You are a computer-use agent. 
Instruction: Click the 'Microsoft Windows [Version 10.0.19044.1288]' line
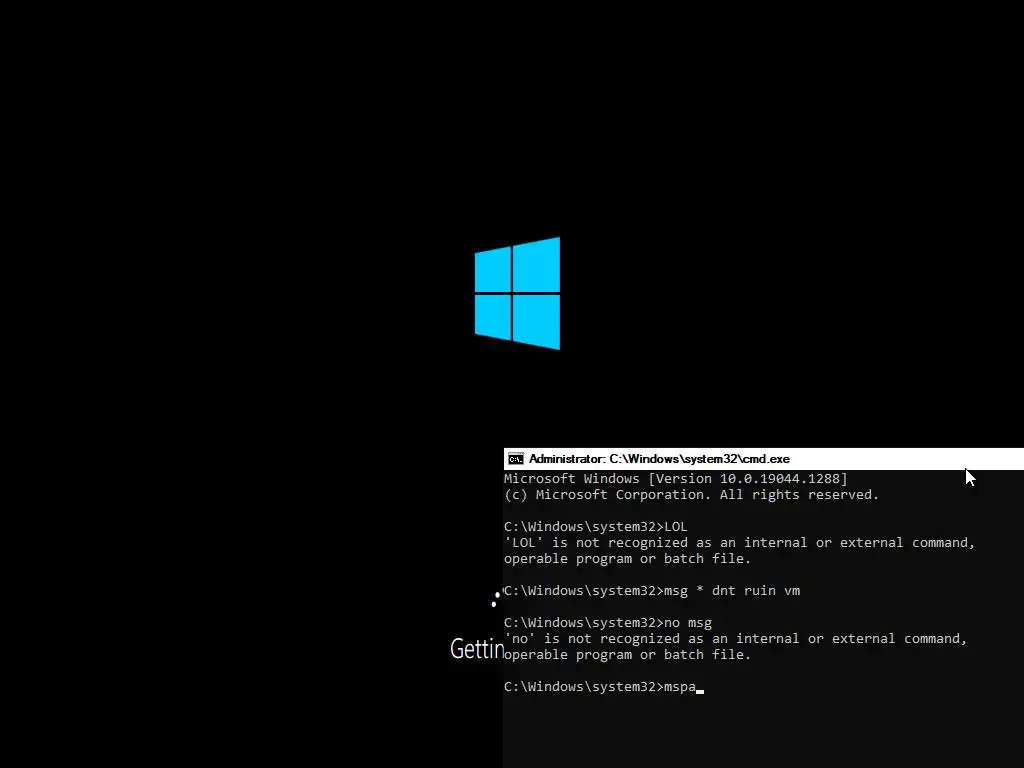tap(675, 479)
